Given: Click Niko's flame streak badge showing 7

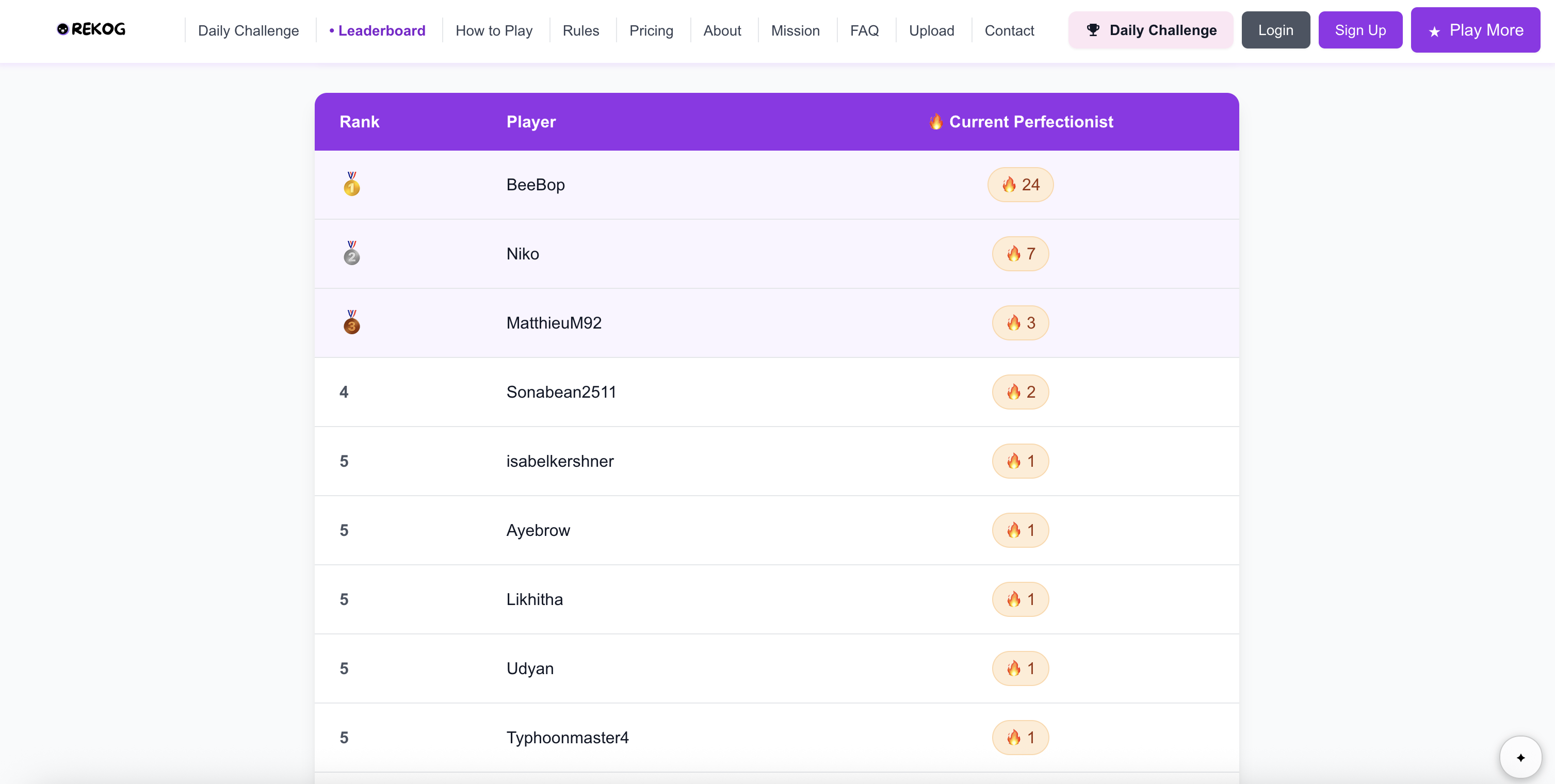Looking at the screenshot, I should (1020, 253).
